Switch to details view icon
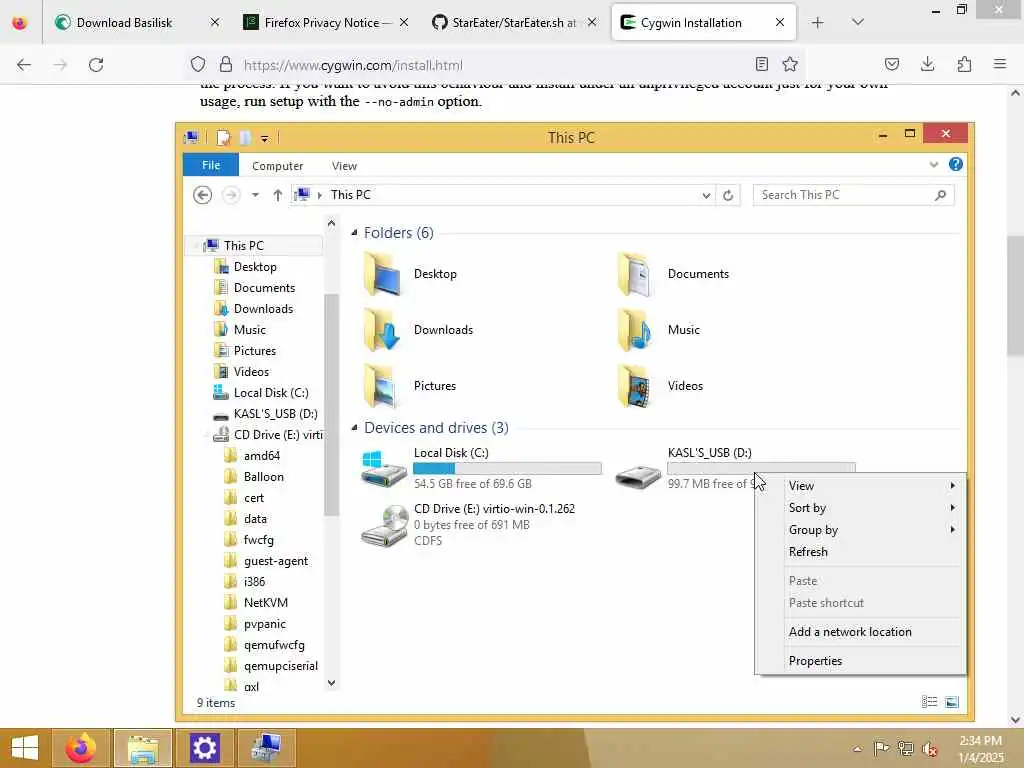This screenshot has height=768, width=1024. point(929,702)
